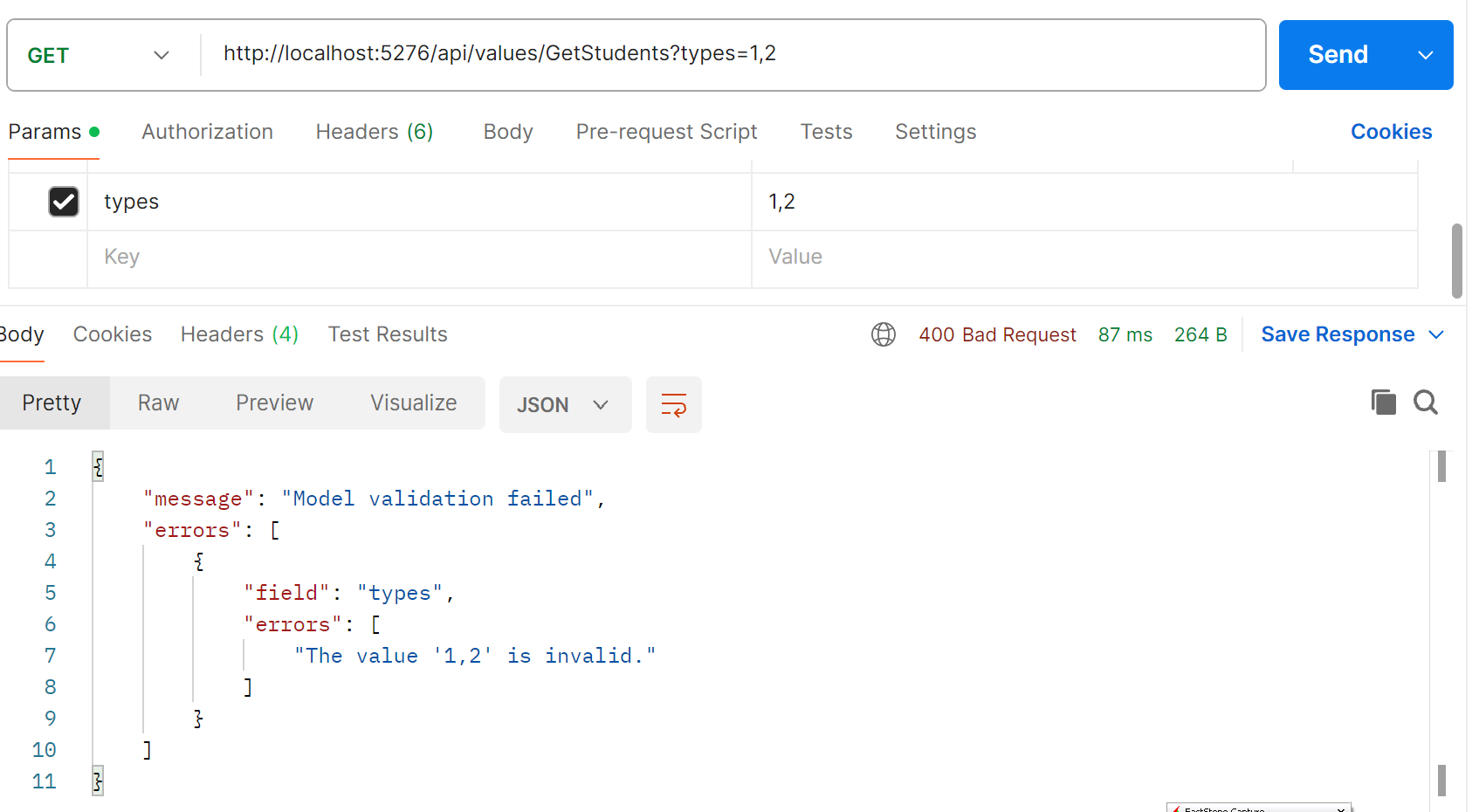The height and width of the screenshot is (812, 1479).
Task: Switch response view to Visualize
Action: [413, 403]
